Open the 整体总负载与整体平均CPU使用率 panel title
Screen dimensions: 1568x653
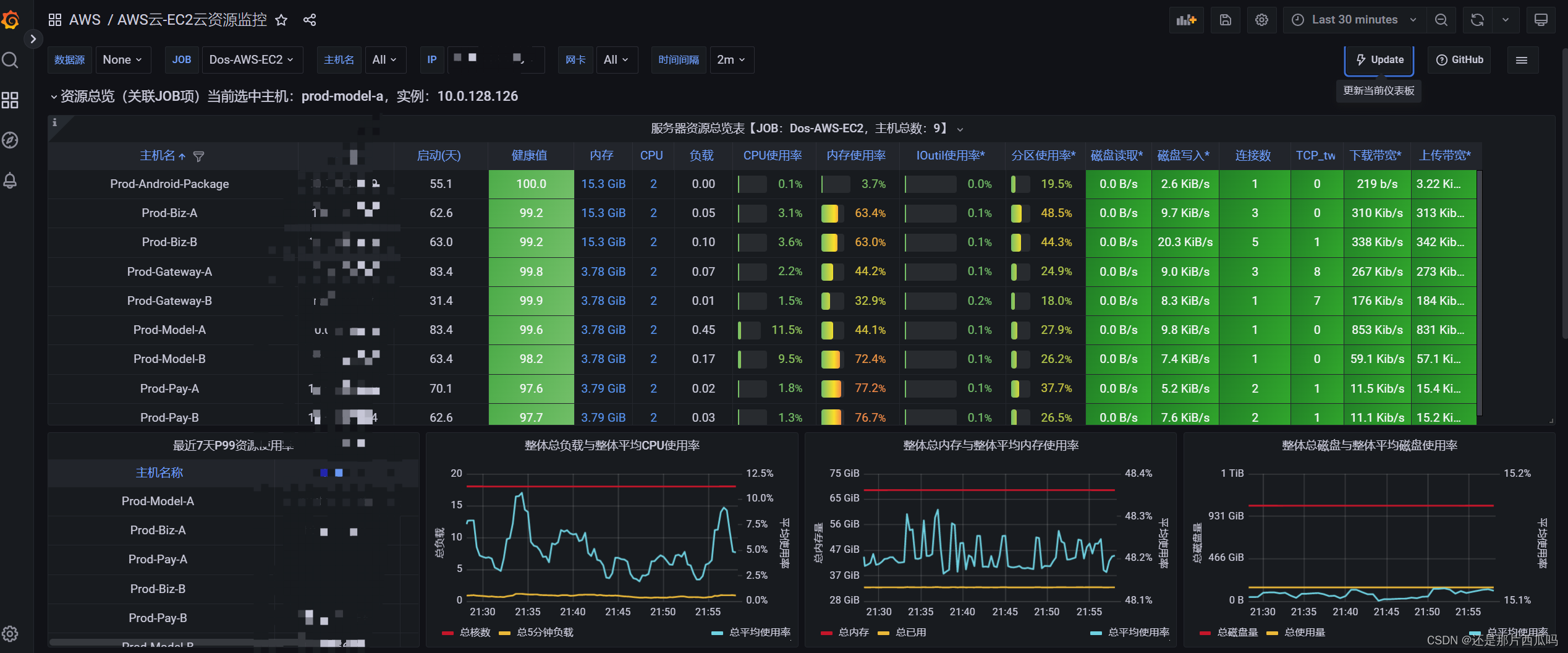[x=612, y=445]
